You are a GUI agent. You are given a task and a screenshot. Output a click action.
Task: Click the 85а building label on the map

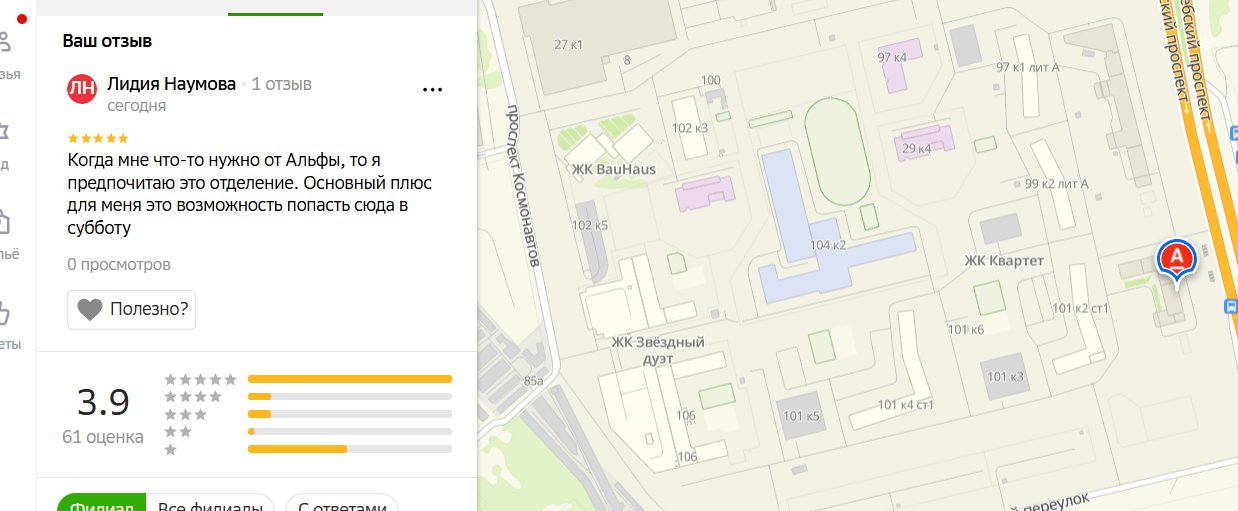[x=534, y=381]
